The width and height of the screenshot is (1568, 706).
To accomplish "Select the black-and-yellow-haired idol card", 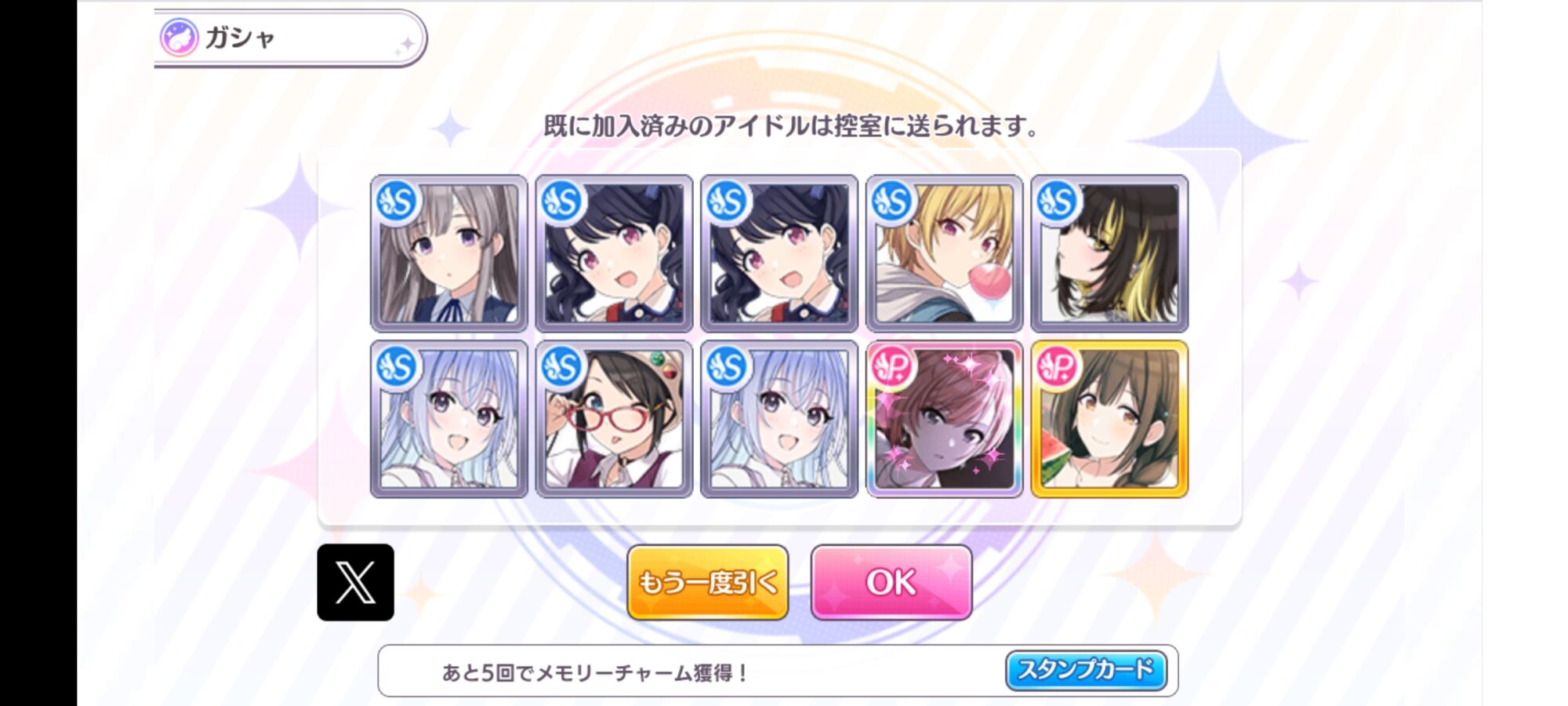I will pyautogui.click(x=1109, y=253).
